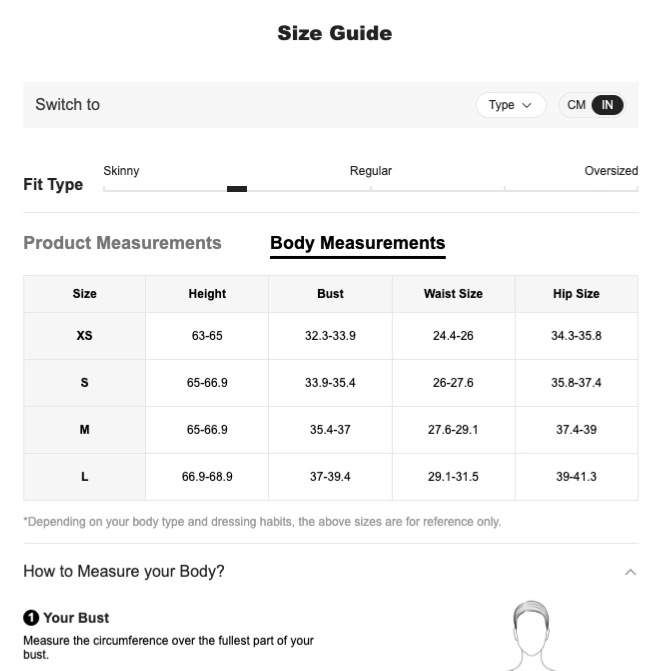Collapse the How to Measure section chevron

coord(630,572)
